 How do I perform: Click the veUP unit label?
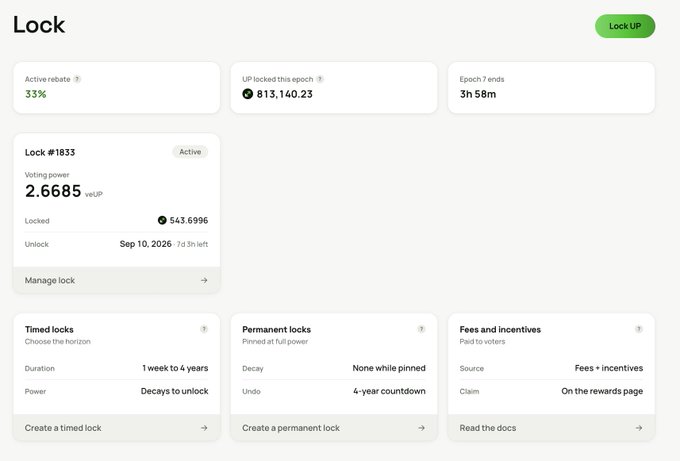(x=94, y=194)
